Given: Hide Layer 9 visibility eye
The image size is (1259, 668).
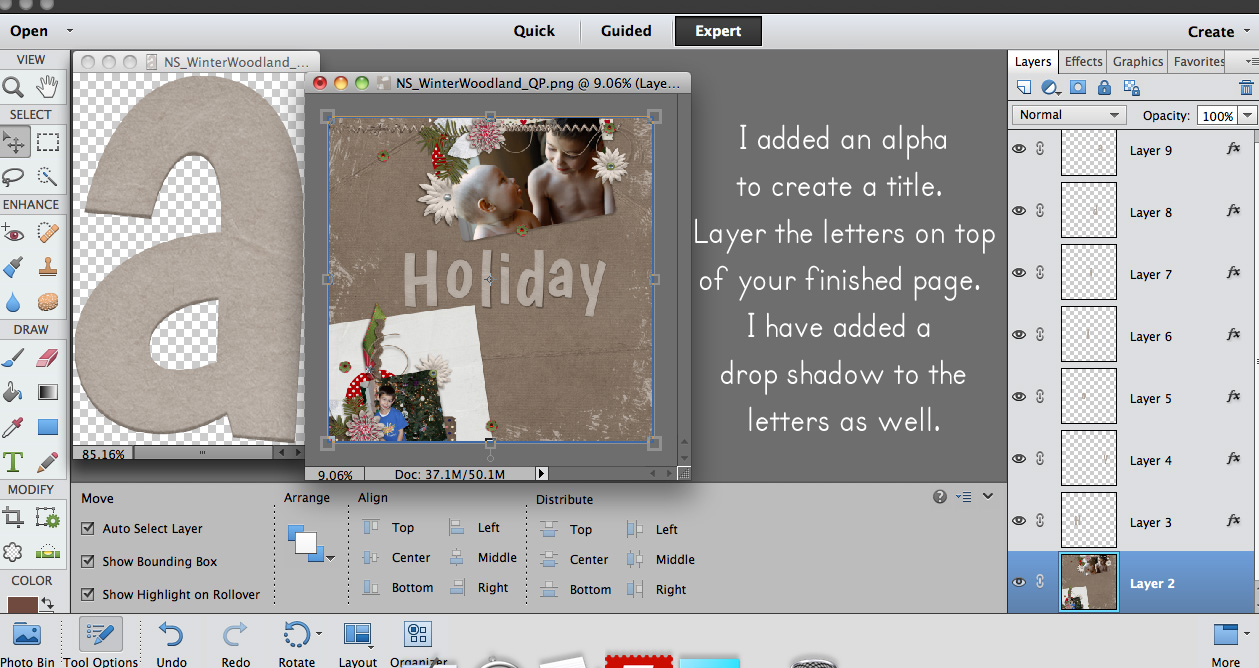Looking at the screenshot, I should tap(1019, 150).
